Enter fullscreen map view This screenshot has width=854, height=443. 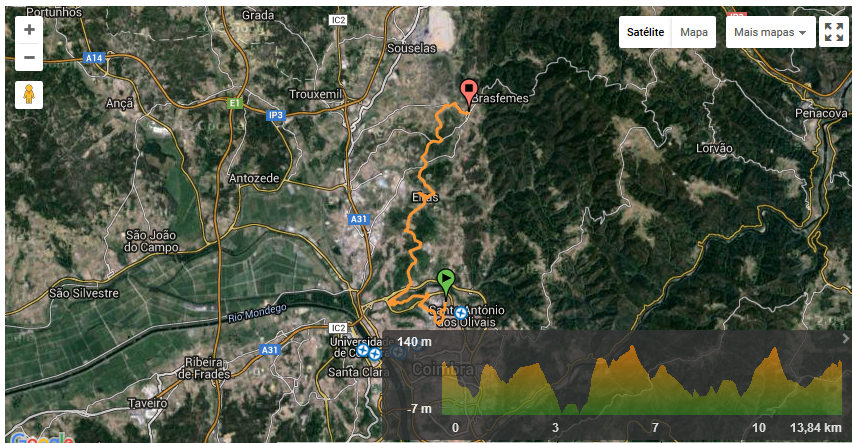[834, 32]
